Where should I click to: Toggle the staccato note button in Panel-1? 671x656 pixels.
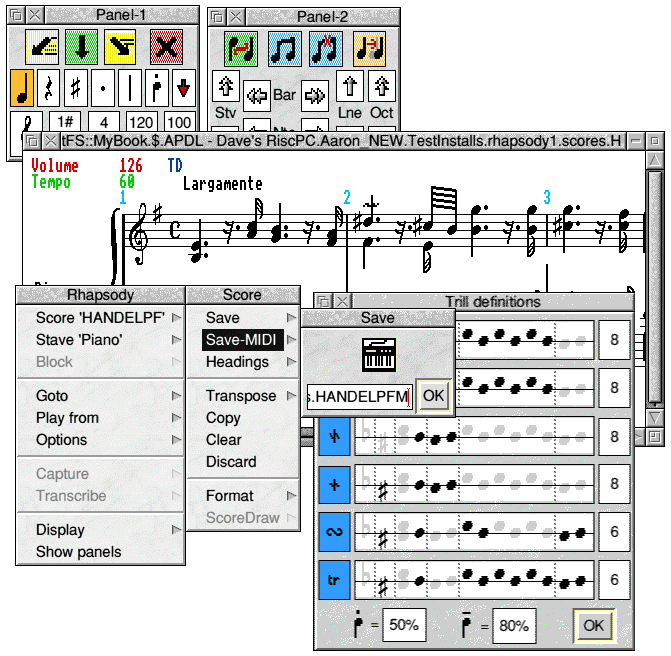(x=157, y=88)
